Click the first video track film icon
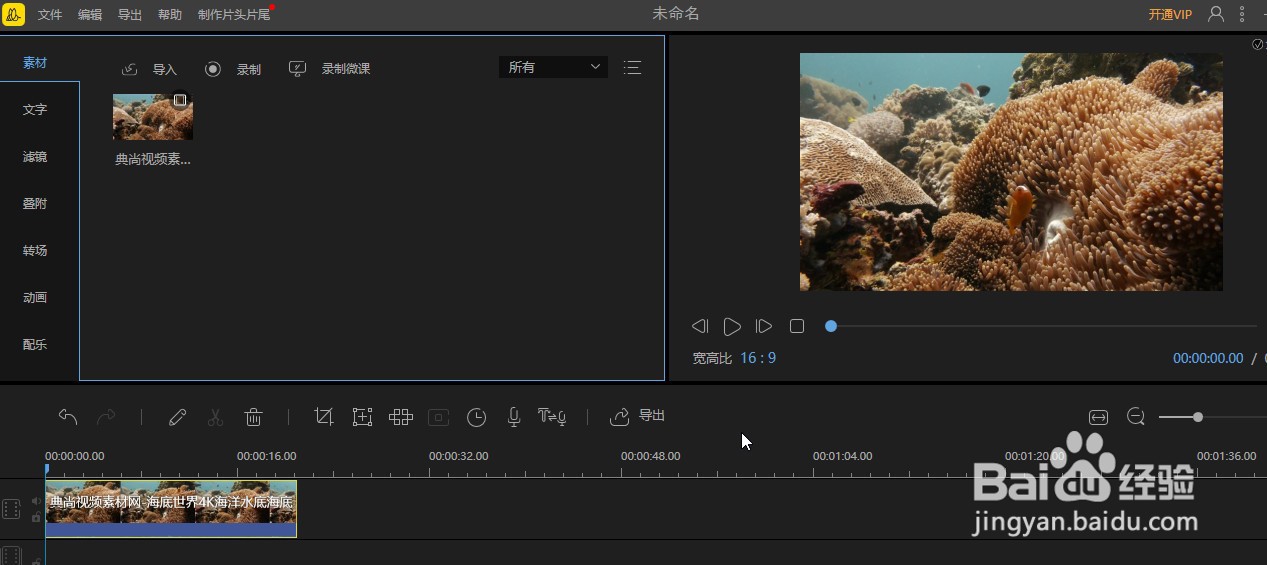The width and height of the screenshot is (1267, 565). pyautogui.click(x=11, y=509)
